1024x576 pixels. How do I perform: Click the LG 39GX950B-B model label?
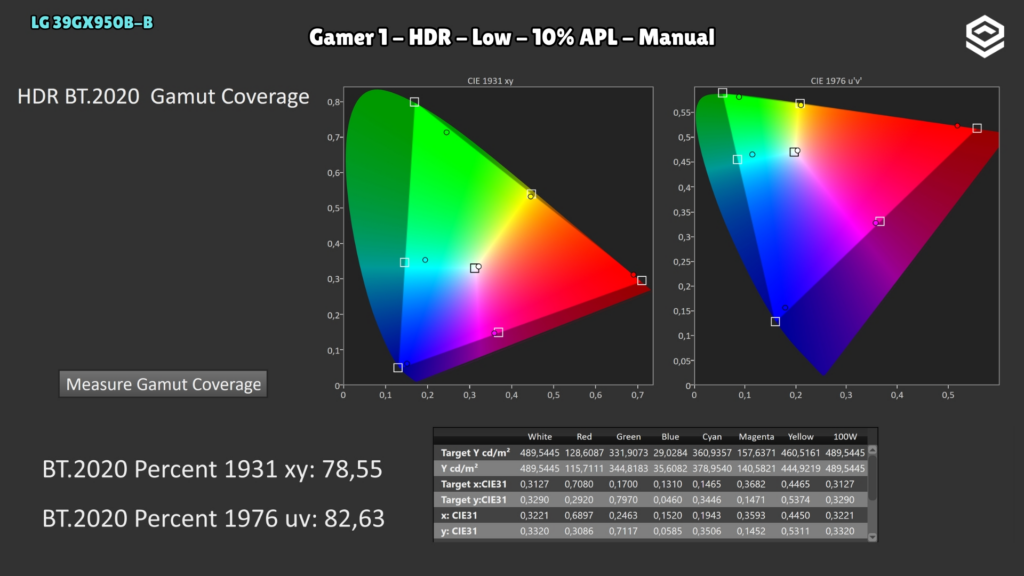tap(92, 23)
